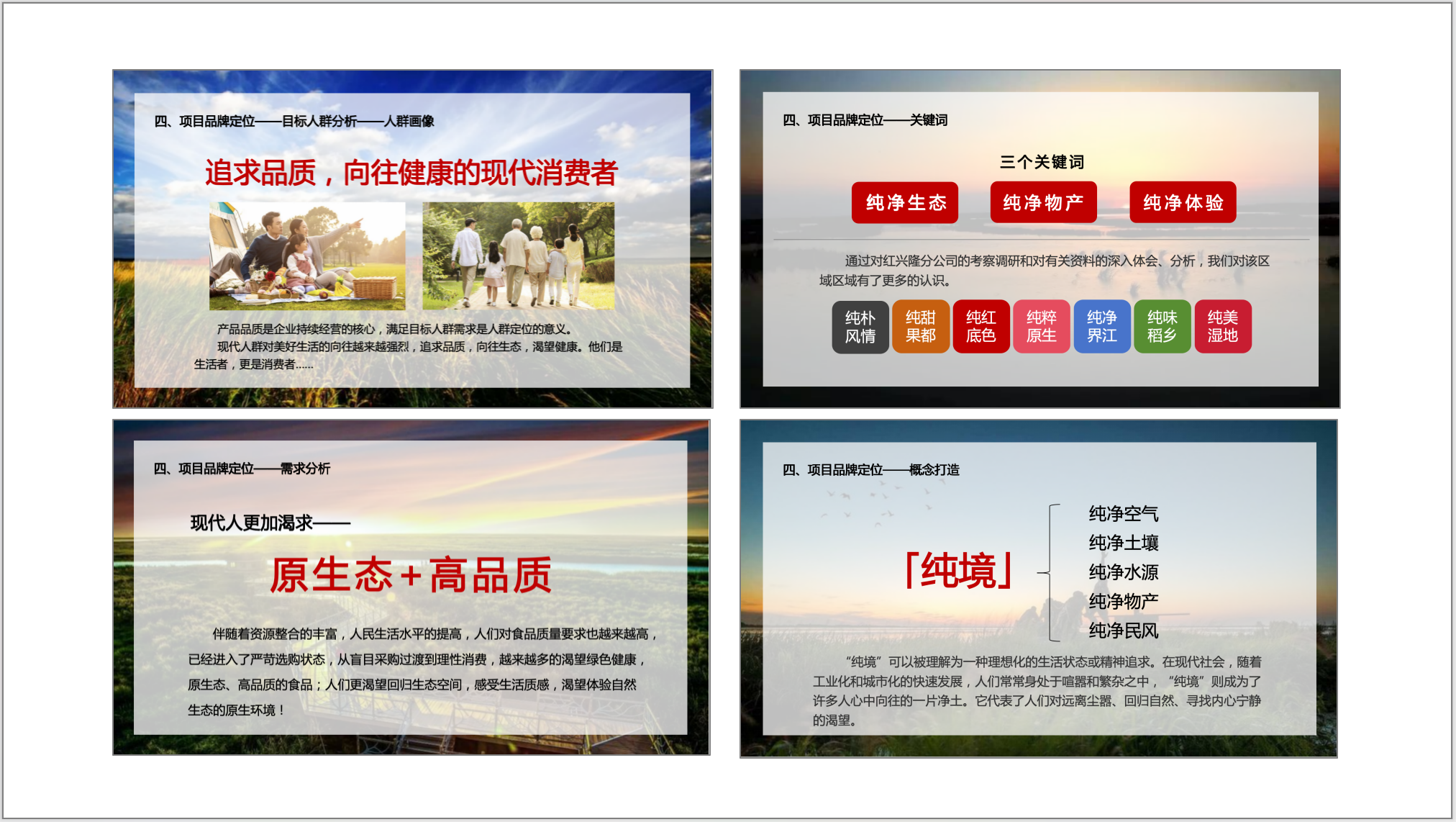Click the 三个关键词 subtitle text
This screenshot has width=1456, height=822.
1042,162
